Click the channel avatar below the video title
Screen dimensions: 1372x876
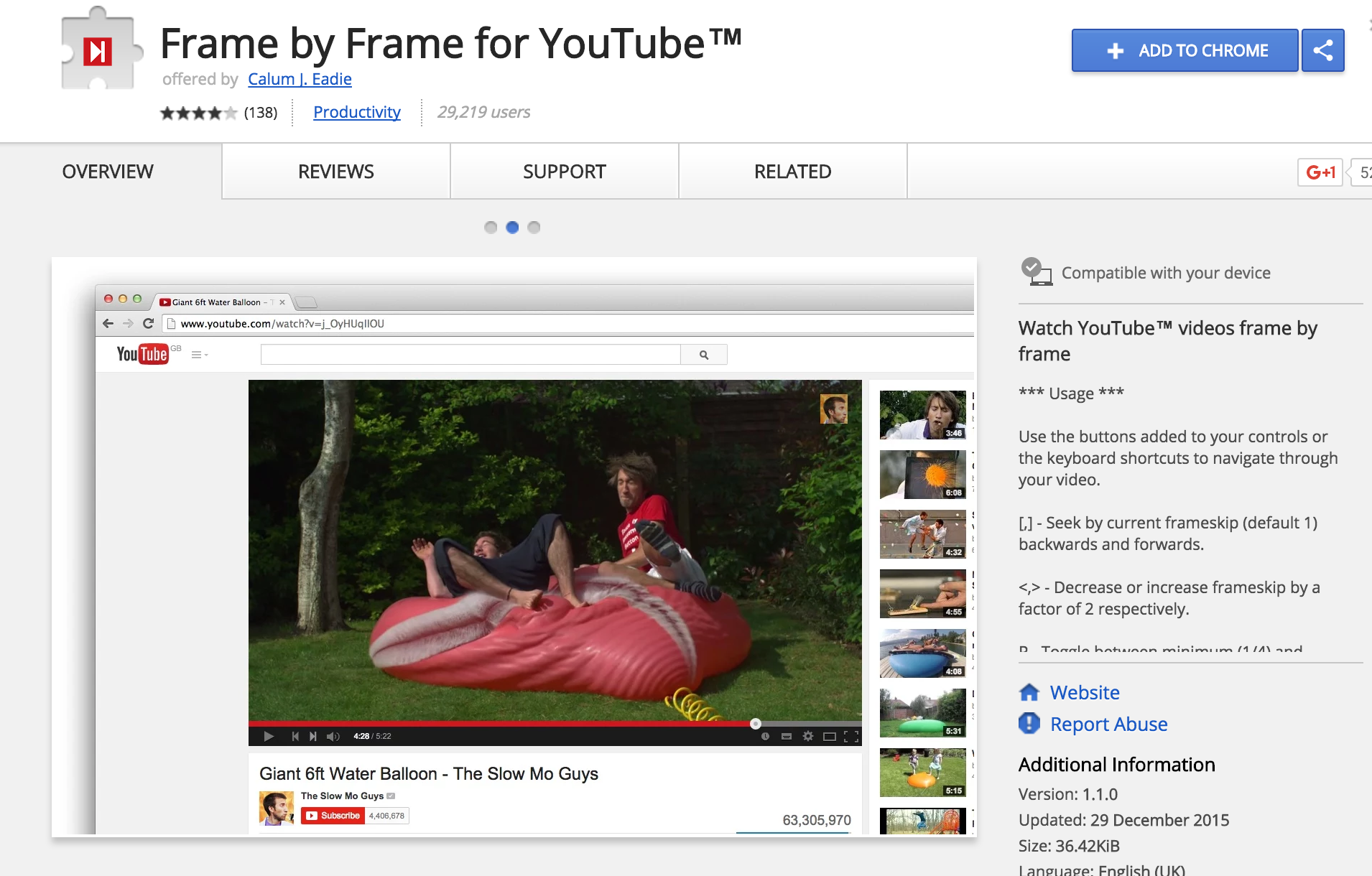[277, 808]
